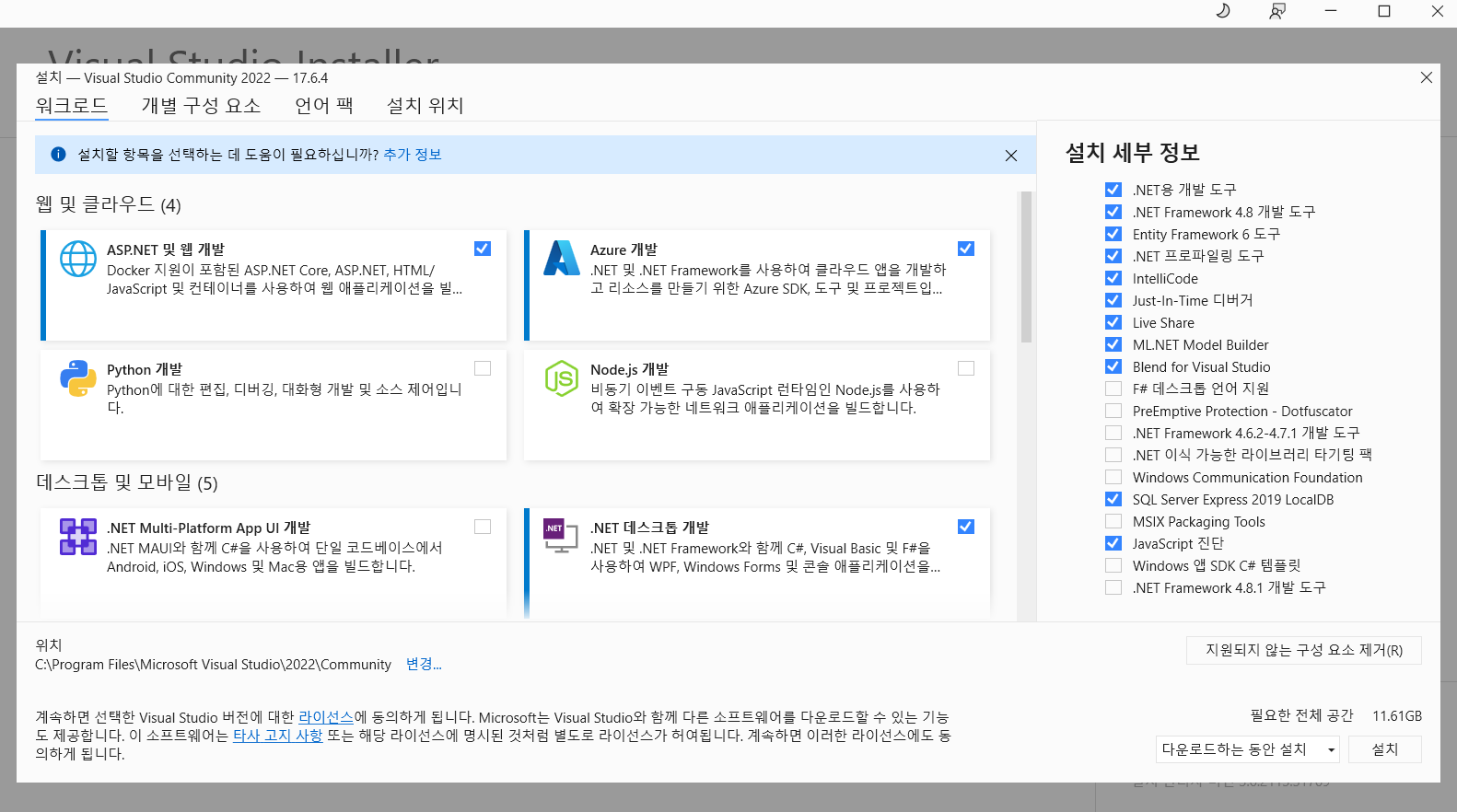Screen dimensions: 1457x812
Task: Click the .NET MAUI workload icon
Action: 78,537
